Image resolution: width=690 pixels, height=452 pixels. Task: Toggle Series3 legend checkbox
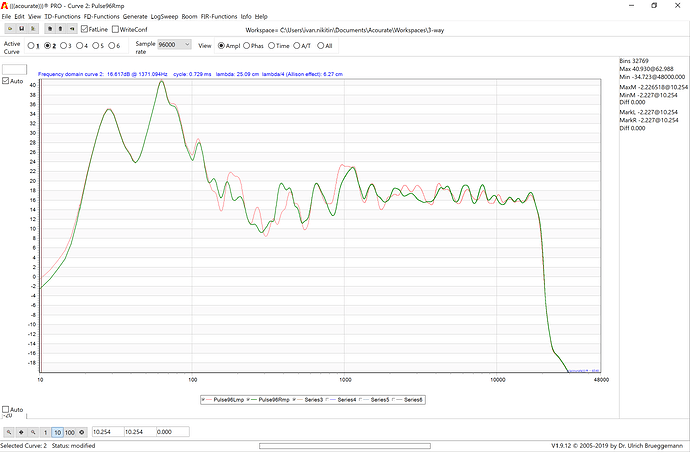tap(294, 400)
